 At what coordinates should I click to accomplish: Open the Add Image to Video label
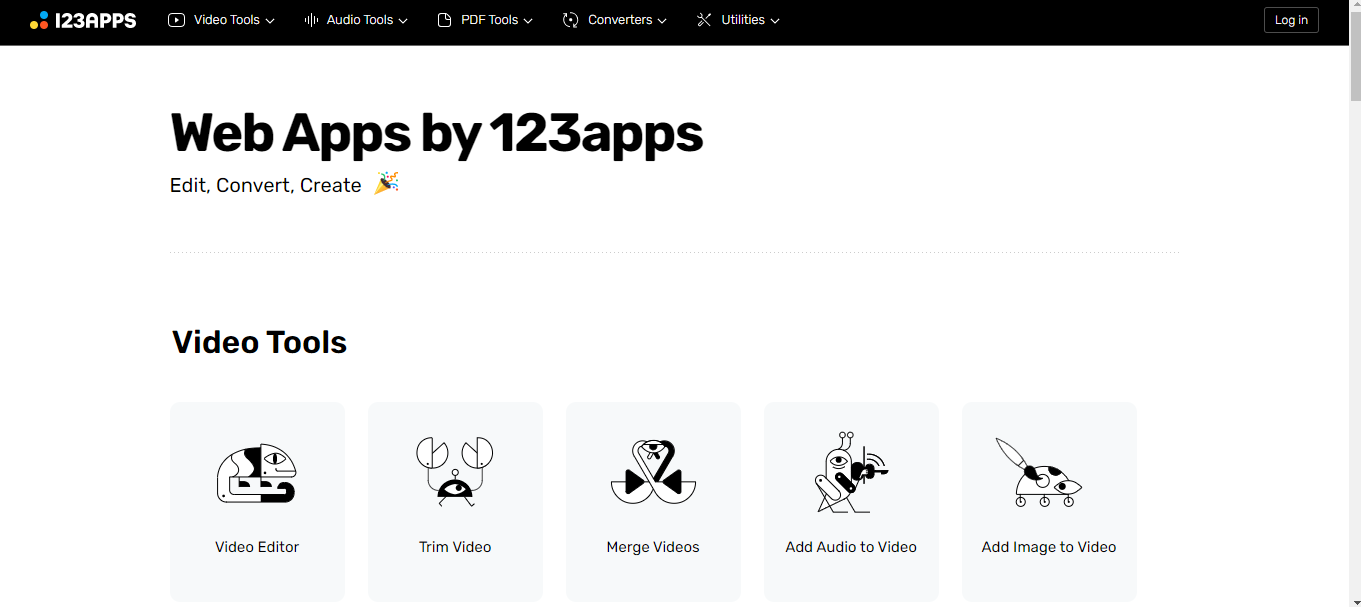pos(1049,547)
